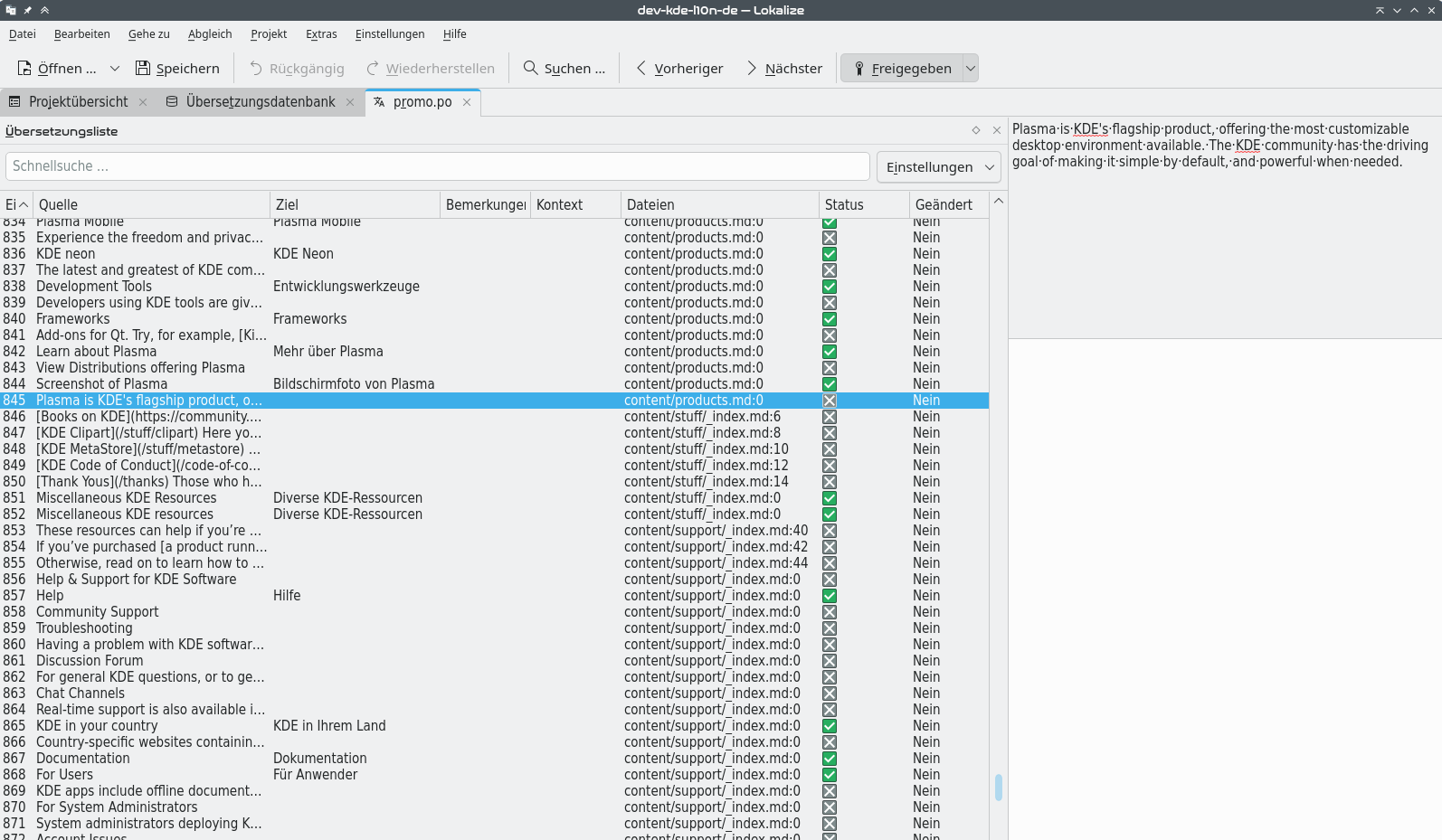Image resolution: width=1442 pixels, height=840 pixels.
Task: Click the Rückgängig undo button
Action: [297, 68]
